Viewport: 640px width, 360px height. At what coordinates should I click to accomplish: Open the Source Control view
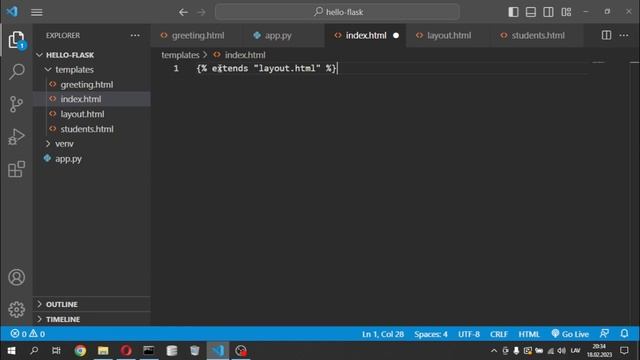[16, 104]
